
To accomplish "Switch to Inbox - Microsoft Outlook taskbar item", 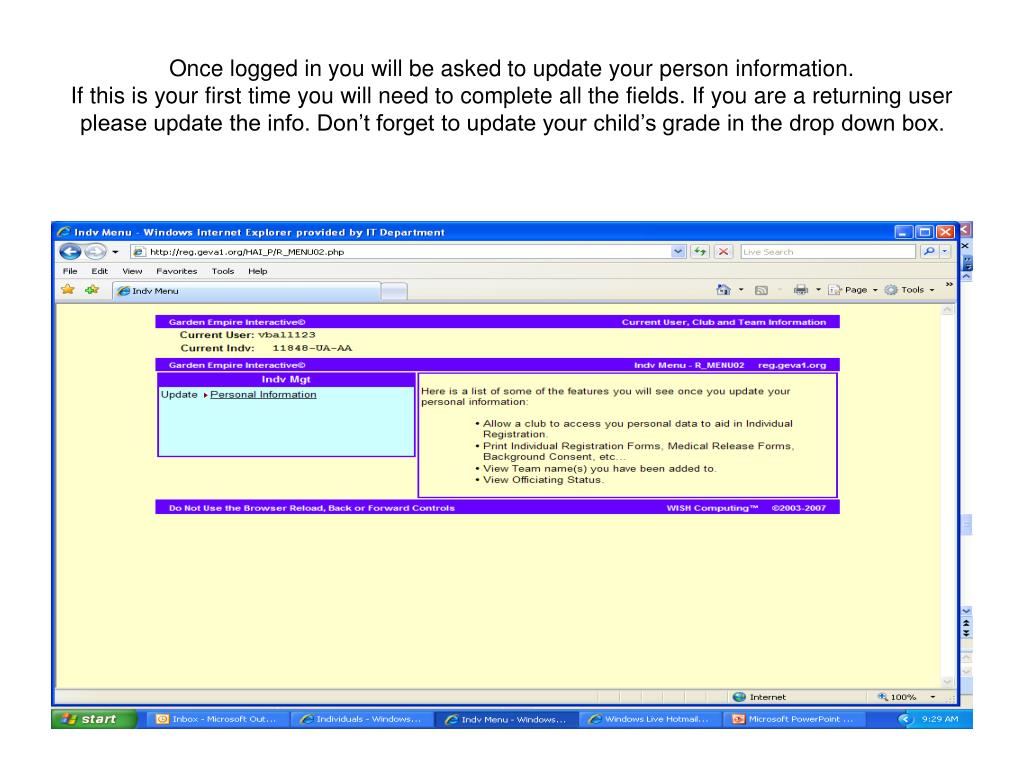I will tap(216, 719).
